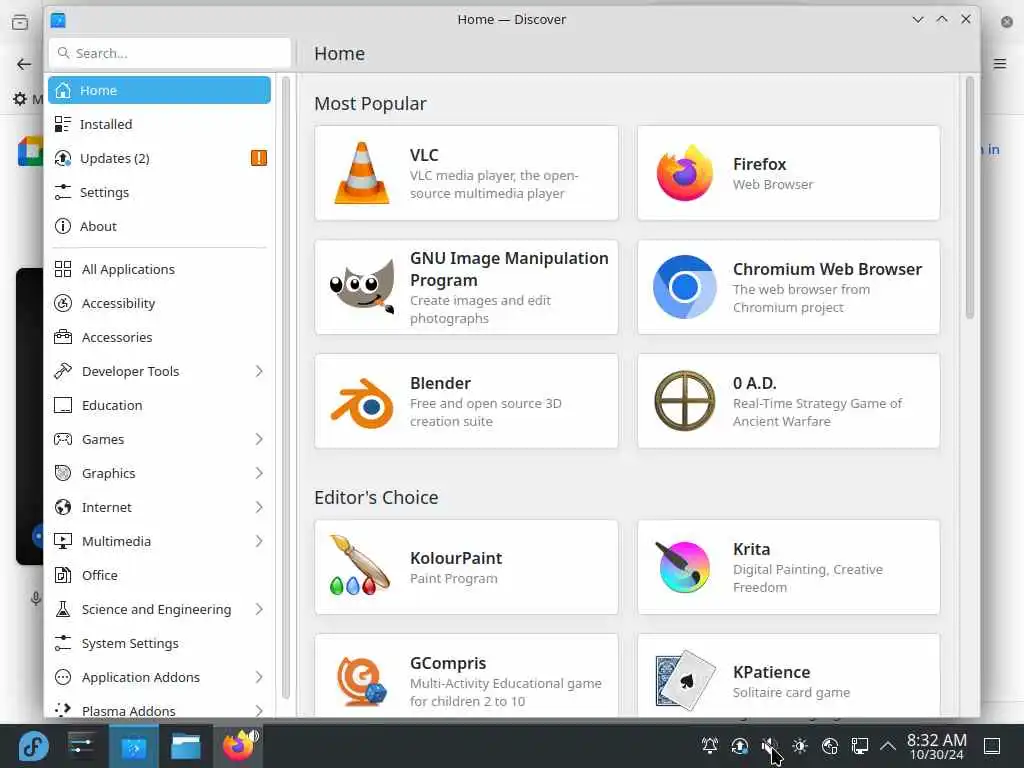Open the volume tray icon
Image resolution: width=1024 pixels, height=768 pixels.
(770, 746)
